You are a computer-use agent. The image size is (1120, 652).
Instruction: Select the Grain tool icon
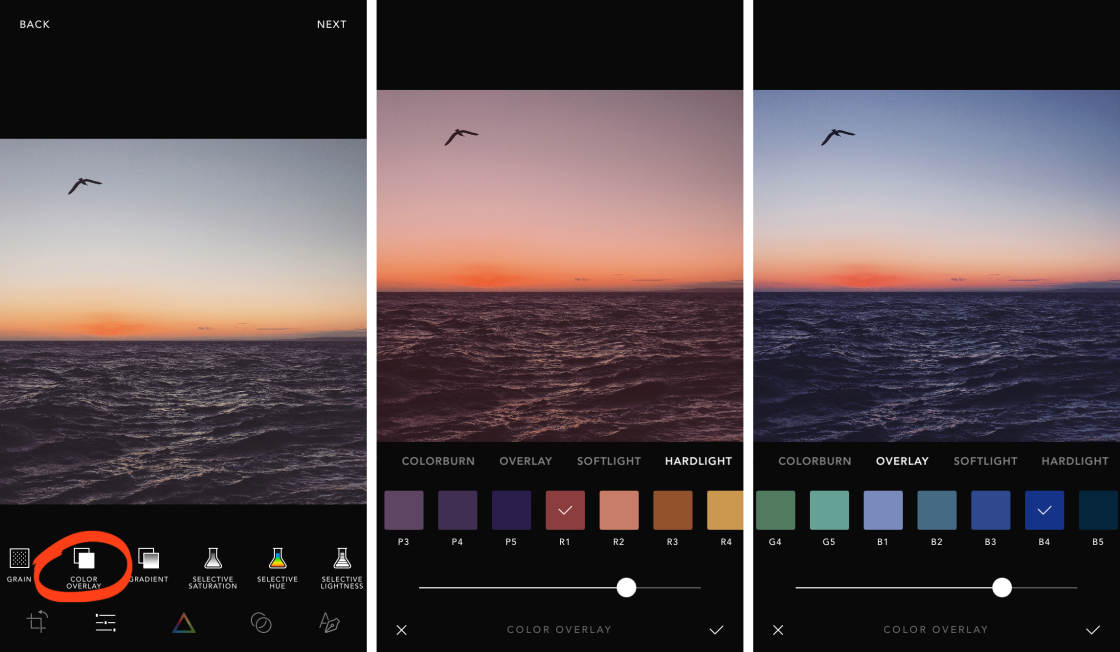19,558
